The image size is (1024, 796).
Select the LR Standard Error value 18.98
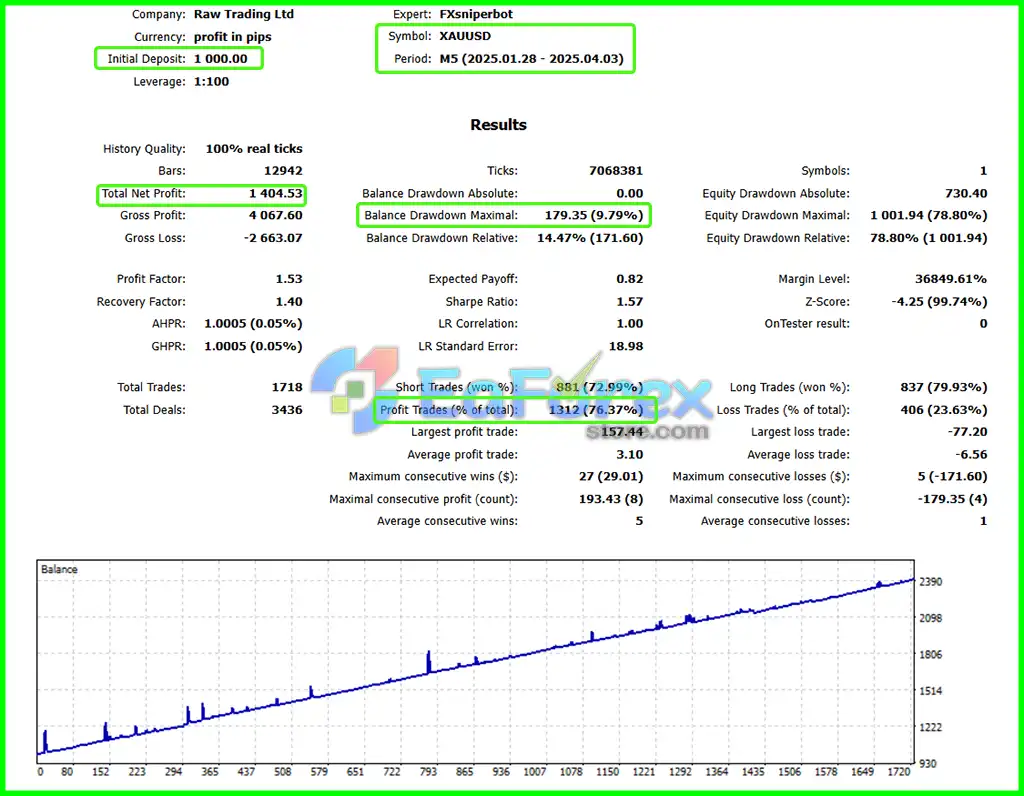click(626, 347)
